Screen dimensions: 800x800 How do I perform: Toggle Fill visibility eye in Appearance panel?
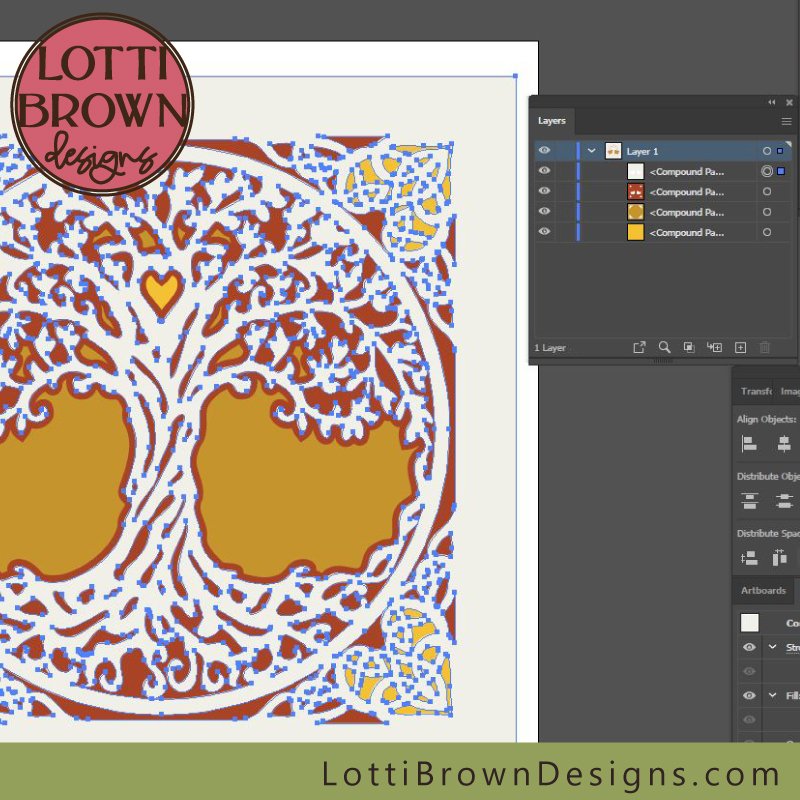(x=749, y=695)
